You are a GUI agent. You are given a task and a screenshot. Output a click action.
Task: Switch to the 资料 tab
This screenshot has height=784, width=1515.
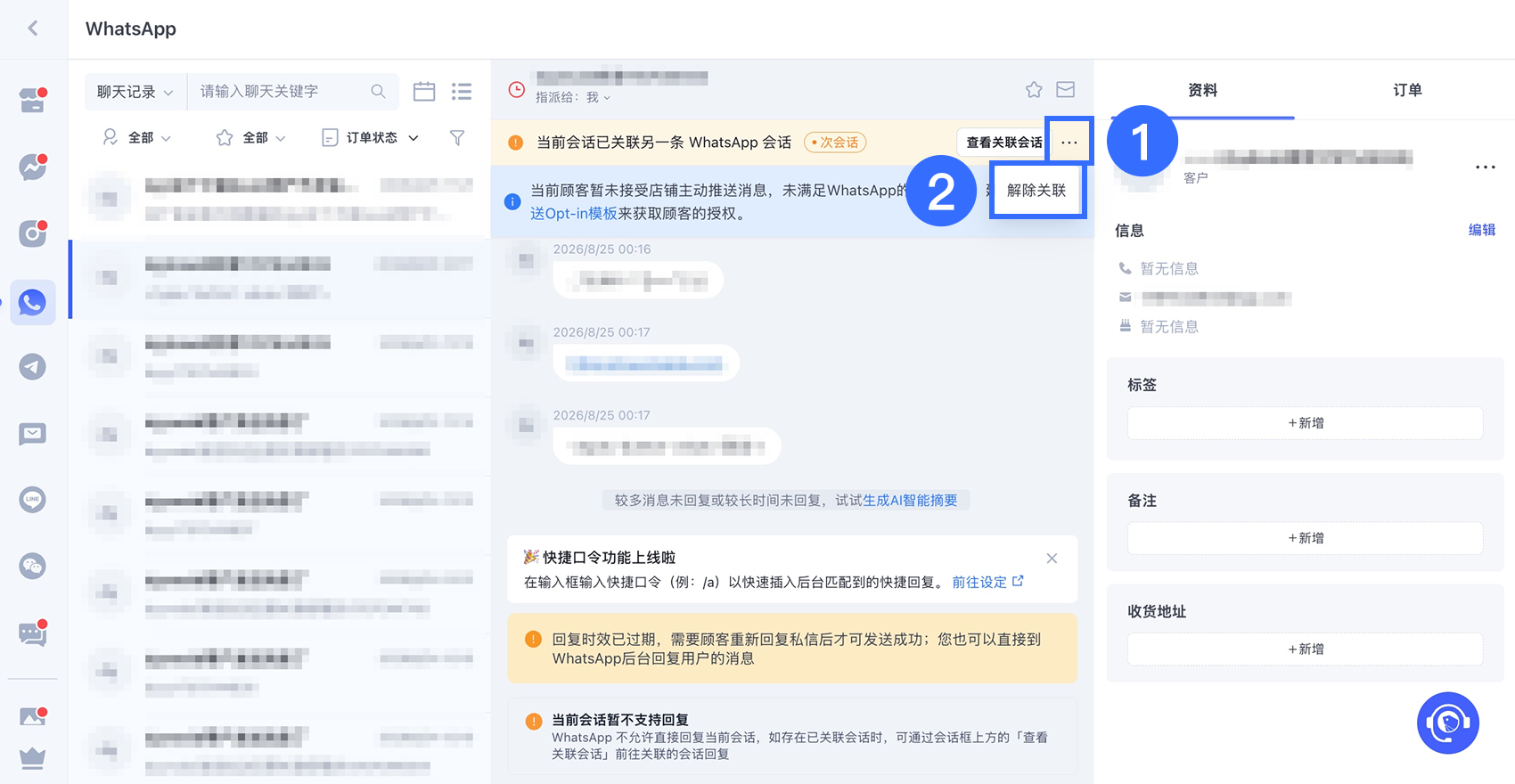(x=1202, y=90)
